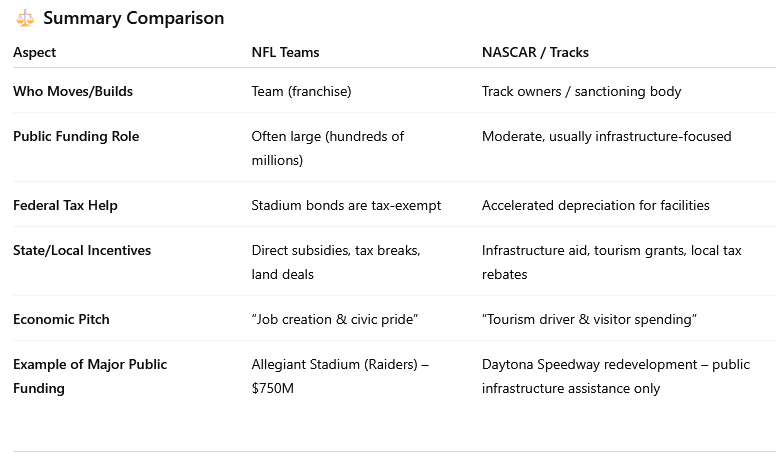Screen dimensions: 776x456
Task: Click the State/Local Incentives row label
Action: [x=82, y=250]
